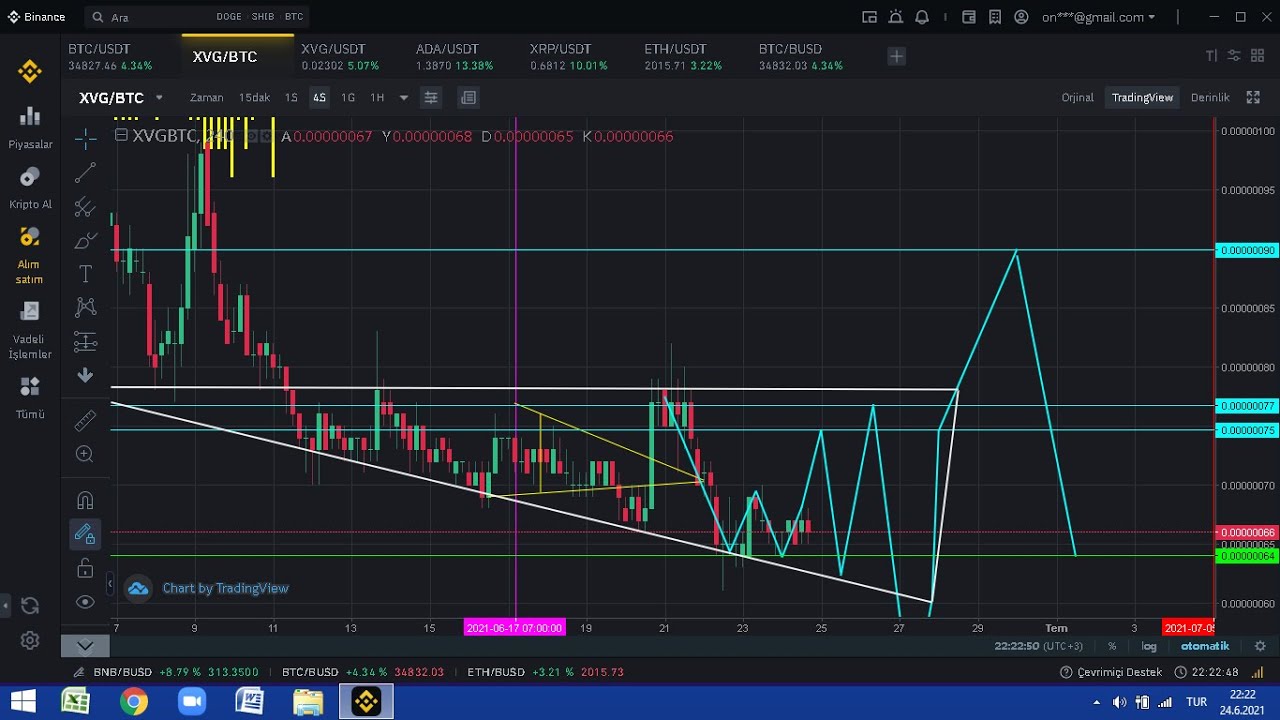
Task: Toggle magnet mode for drawings
Action: (x=85, y=500)
